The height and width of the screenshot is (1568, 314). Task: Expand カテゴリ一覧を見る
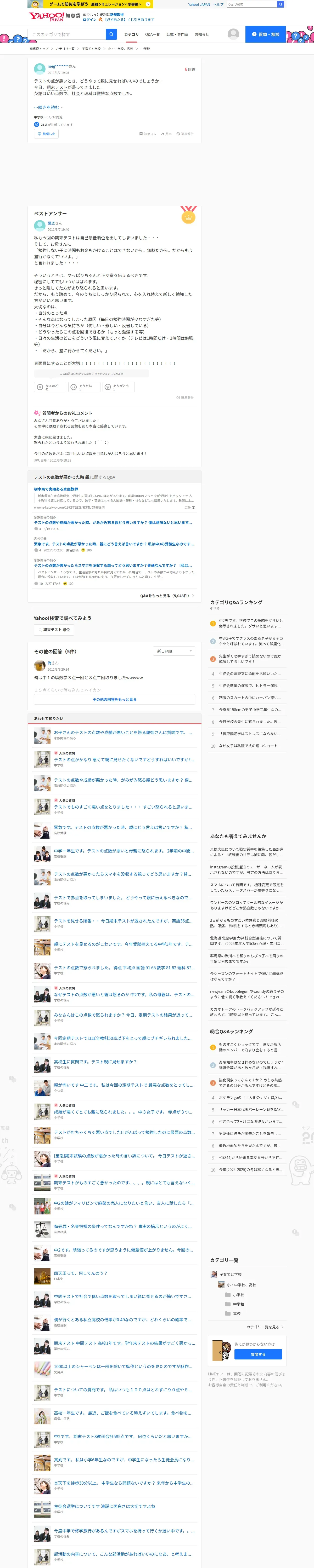coord(265,1327)
